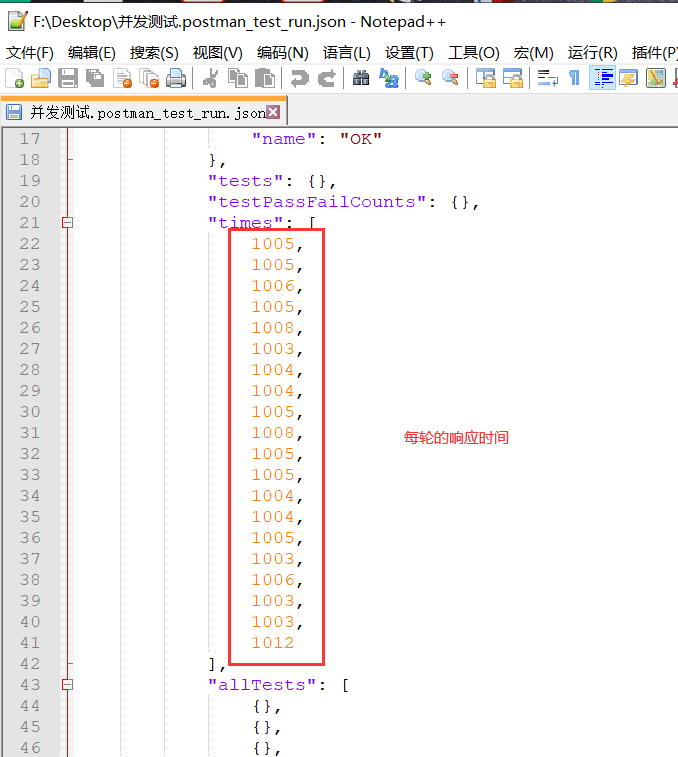Toggle synchronized vertical scrolling icon
The width and height of the screenshot is (678, 757).
[485, 78]
